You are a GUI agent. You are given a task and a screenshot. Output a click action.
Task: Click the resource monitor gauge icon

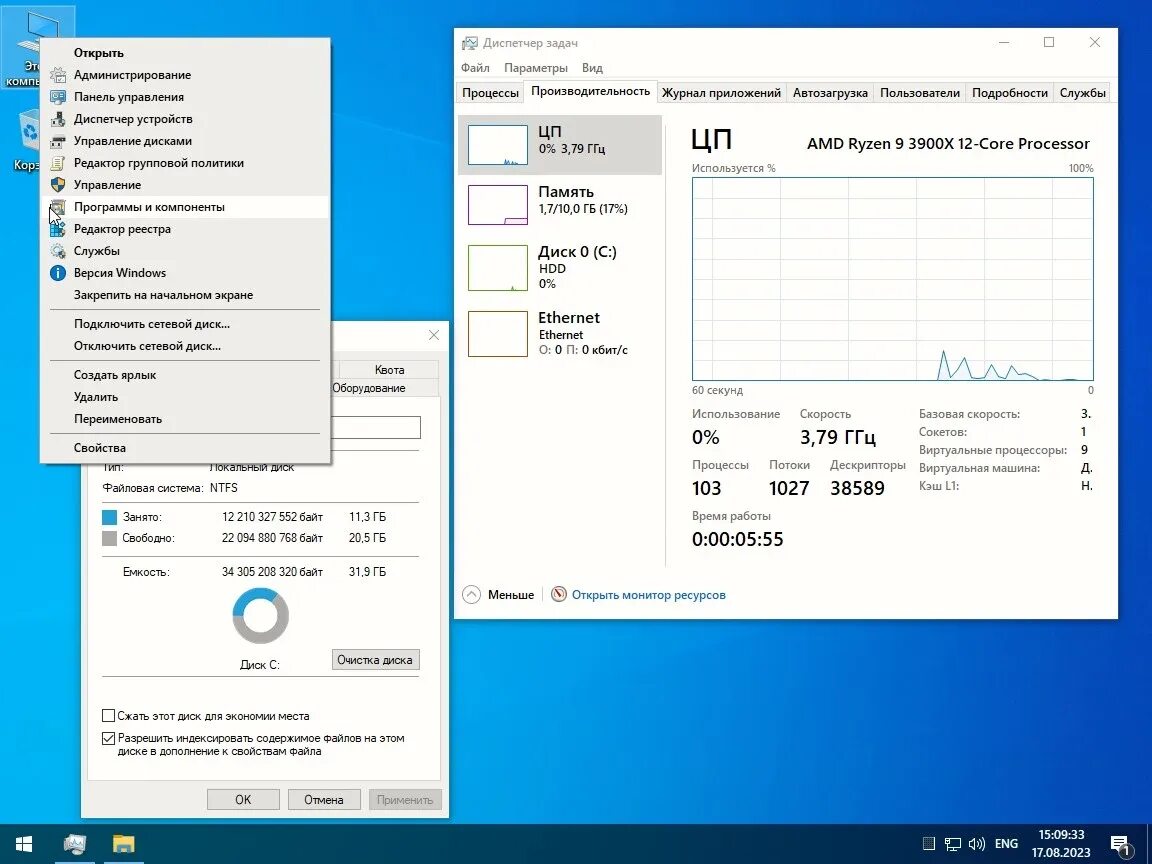pos(558,594)
